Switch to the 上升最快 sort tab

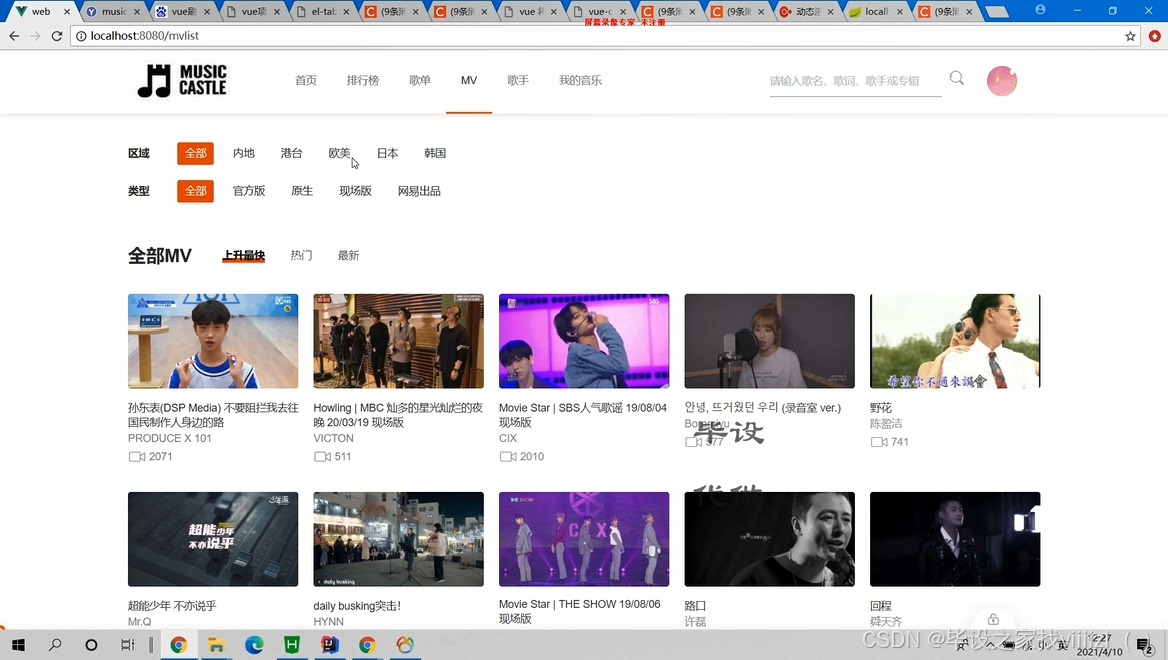244,256
